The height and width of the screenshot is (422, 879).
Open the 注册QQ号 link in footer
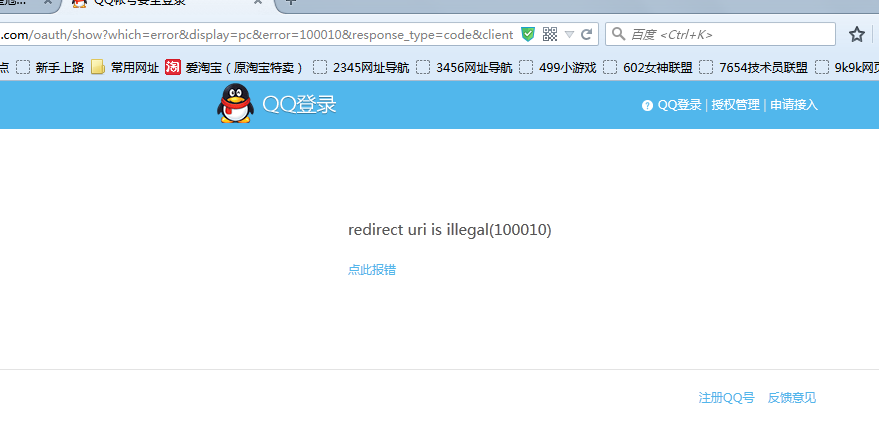tap(727, 398)
